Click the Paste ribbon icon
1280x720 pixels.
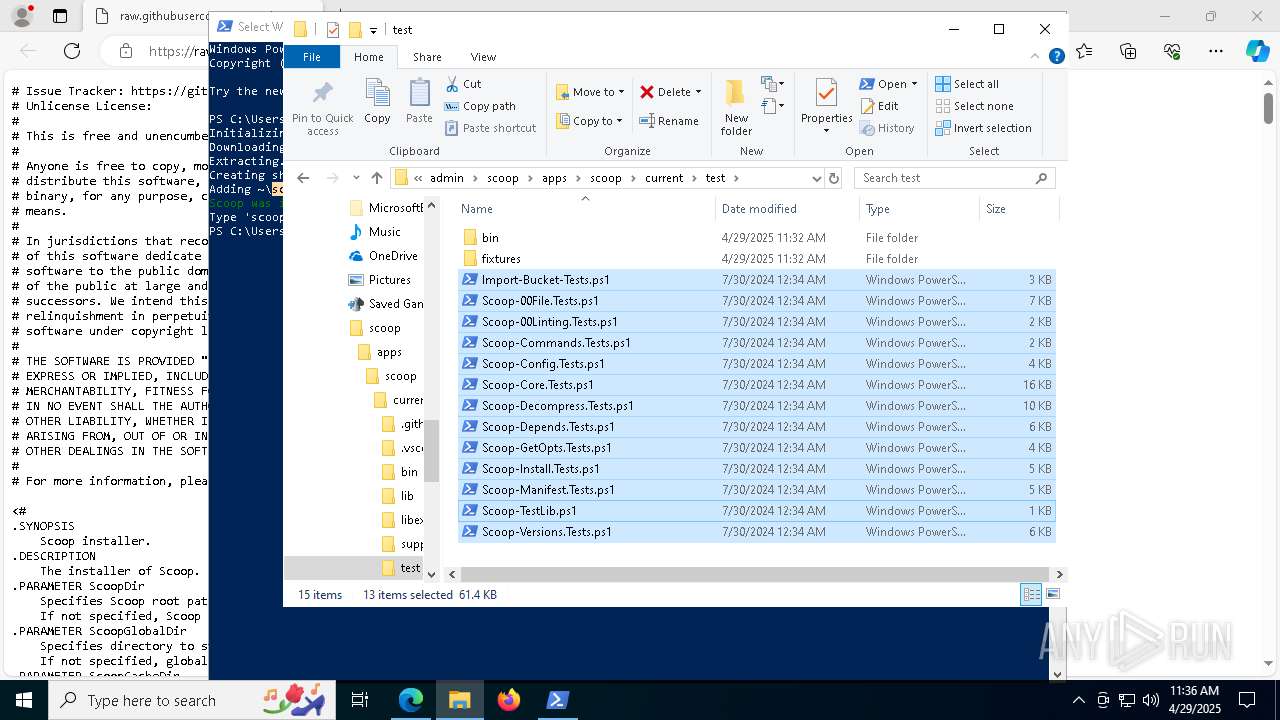tap(419, 101)
